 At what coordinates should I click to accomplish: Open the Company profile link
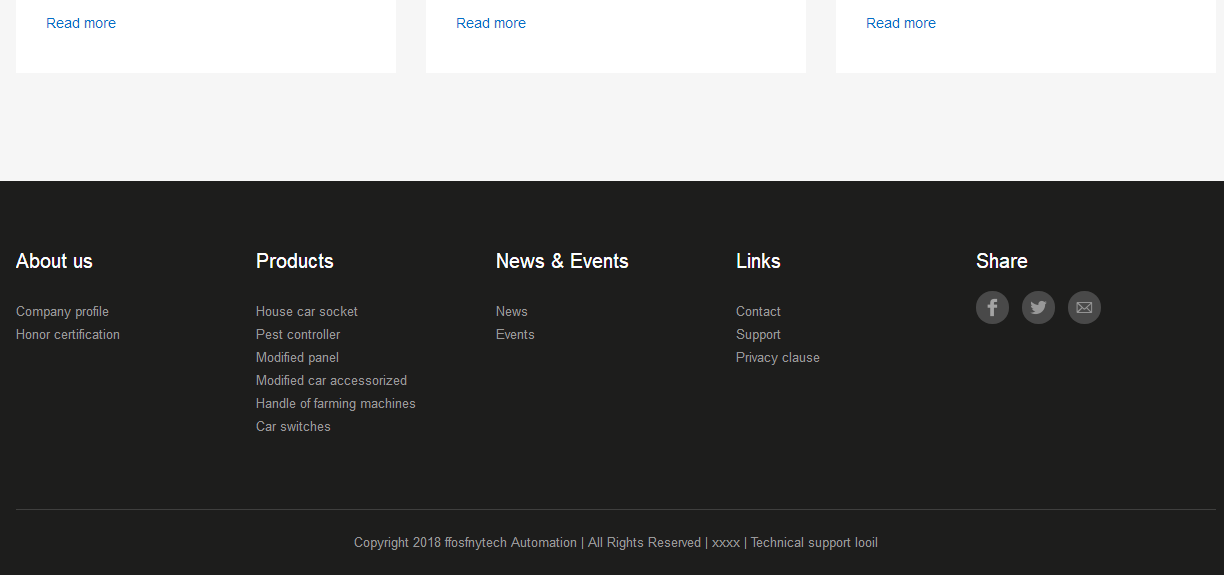(x=62, y=312)
